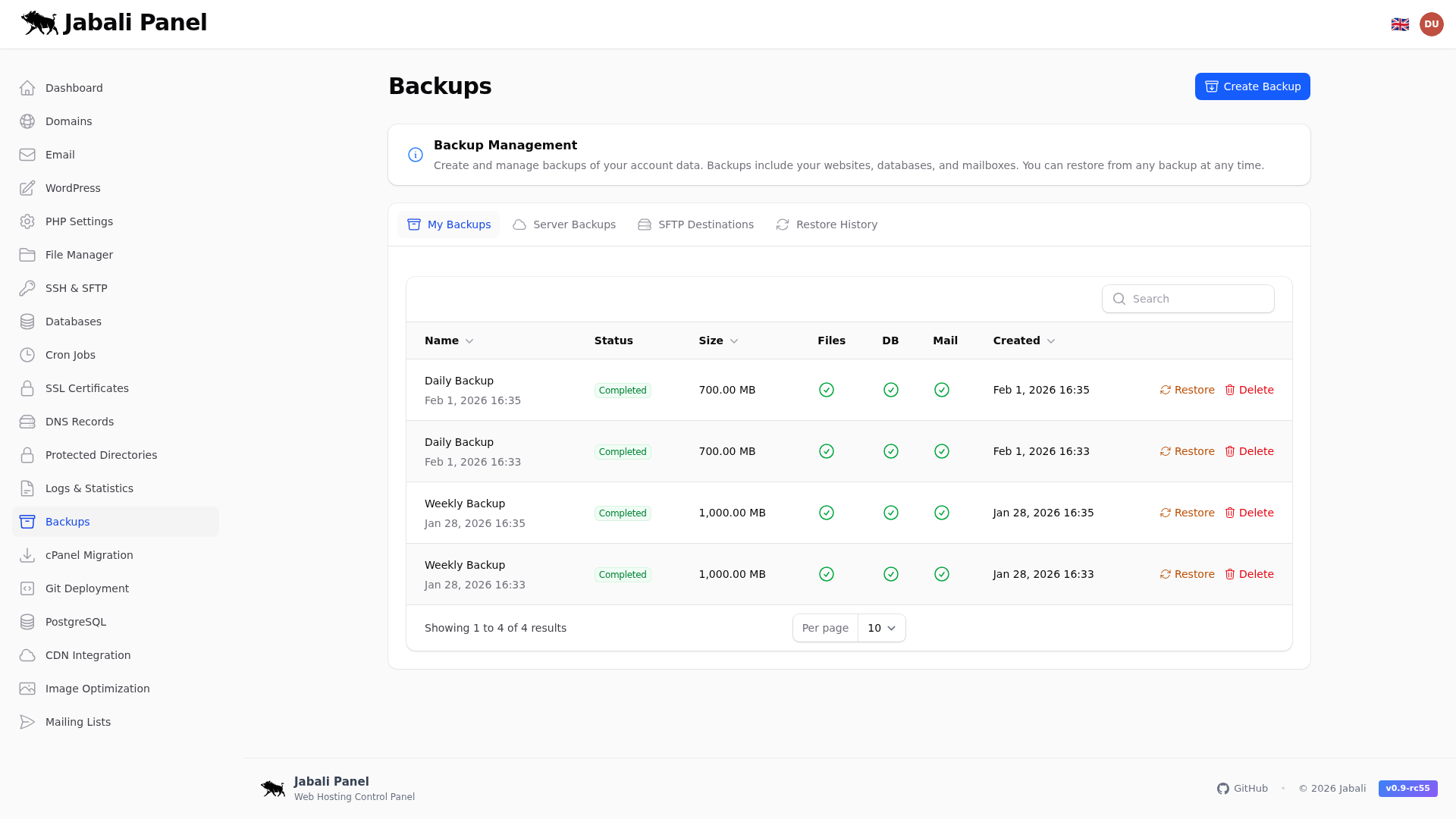Open the cPanel Migration download icon
This screenshot has width=1456, height=819.
click(x=28, y=555)
